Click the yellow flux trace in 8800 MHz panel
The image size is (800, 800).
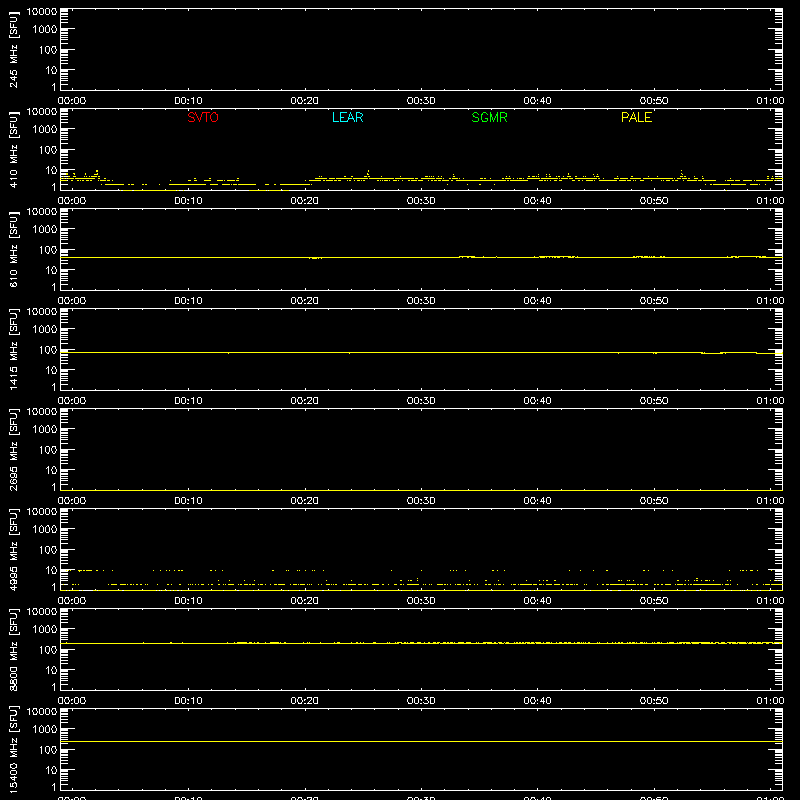pos(421,643)
